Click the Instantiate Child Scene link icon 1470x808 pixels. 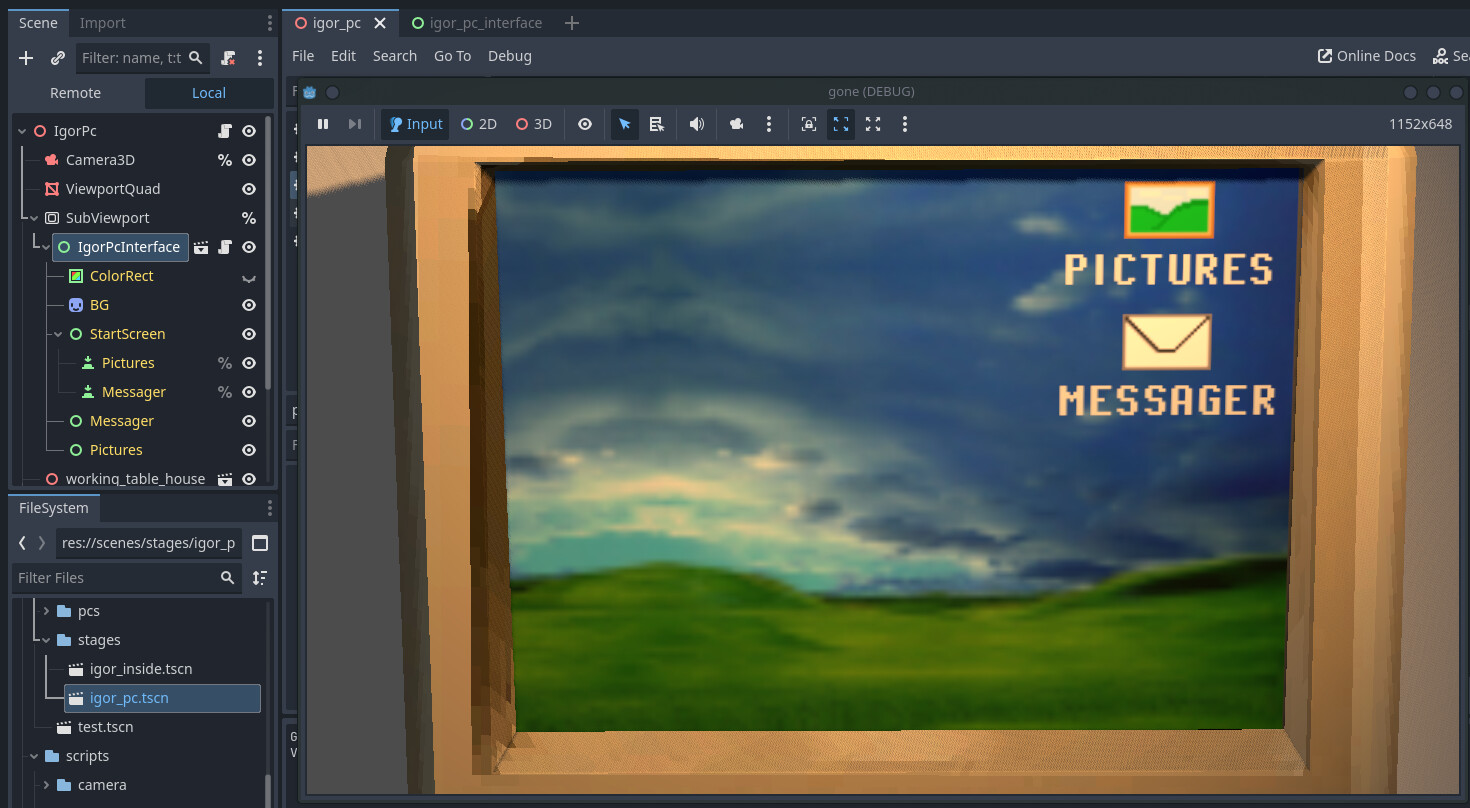[x=57, y=57]
